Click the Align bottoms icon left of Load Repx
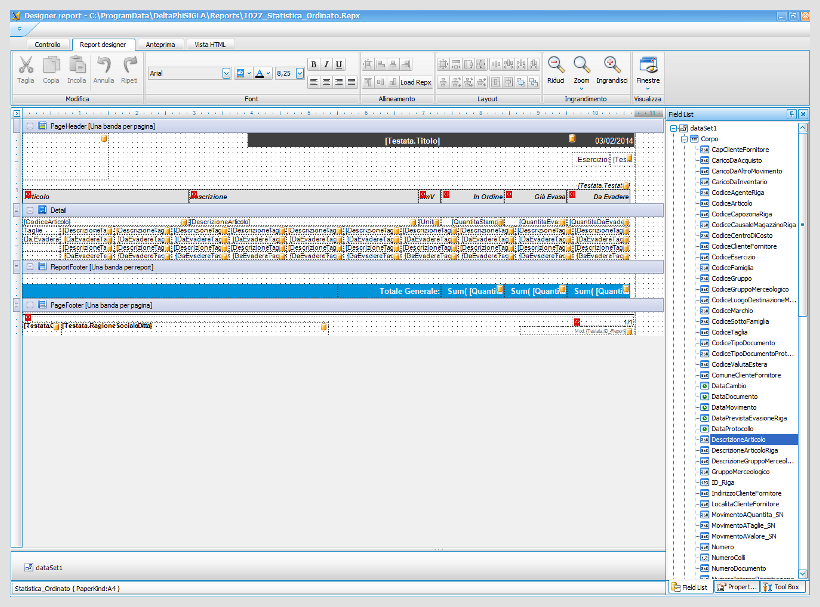Viewport: 820px width, 607px height. pos(393,82)
